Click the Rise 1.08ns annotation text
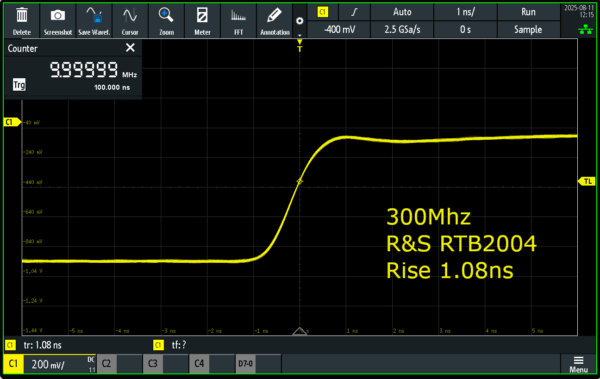Screen dimensions: 600x379 pos(450,270)
